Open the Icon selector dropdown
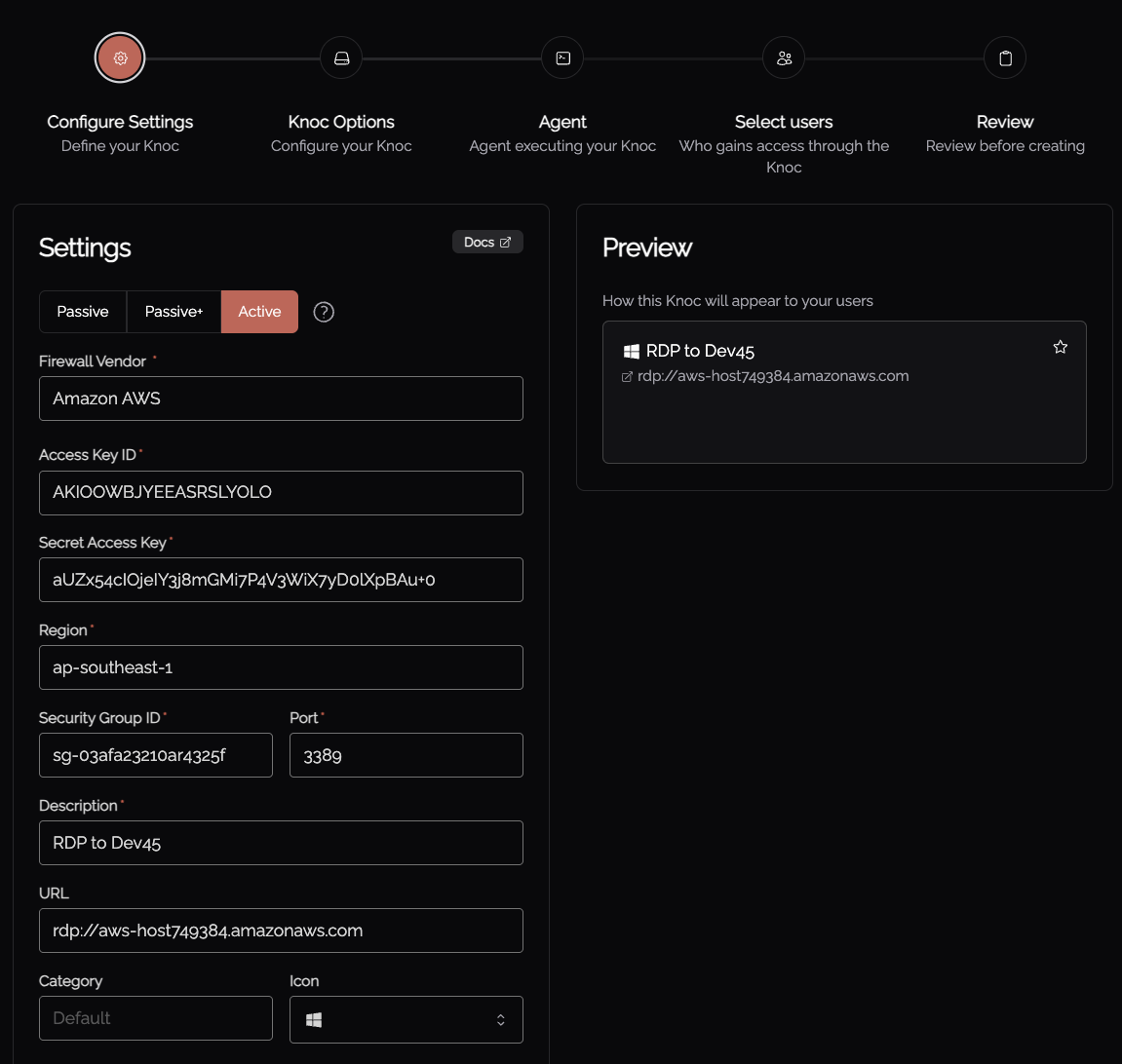The image size is (1122, 1064). pyautogui.click(x=406, y=1019)
